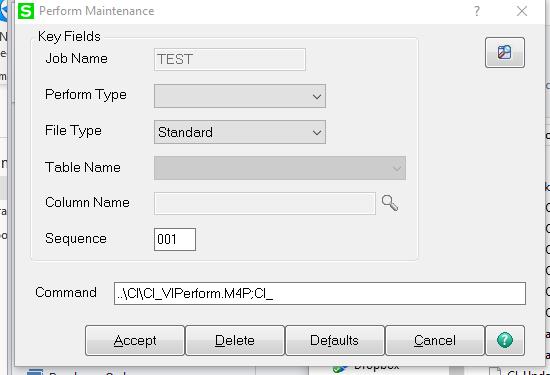Click into the Column Name field
Screen dimensions: 550x375
point(265,203)
